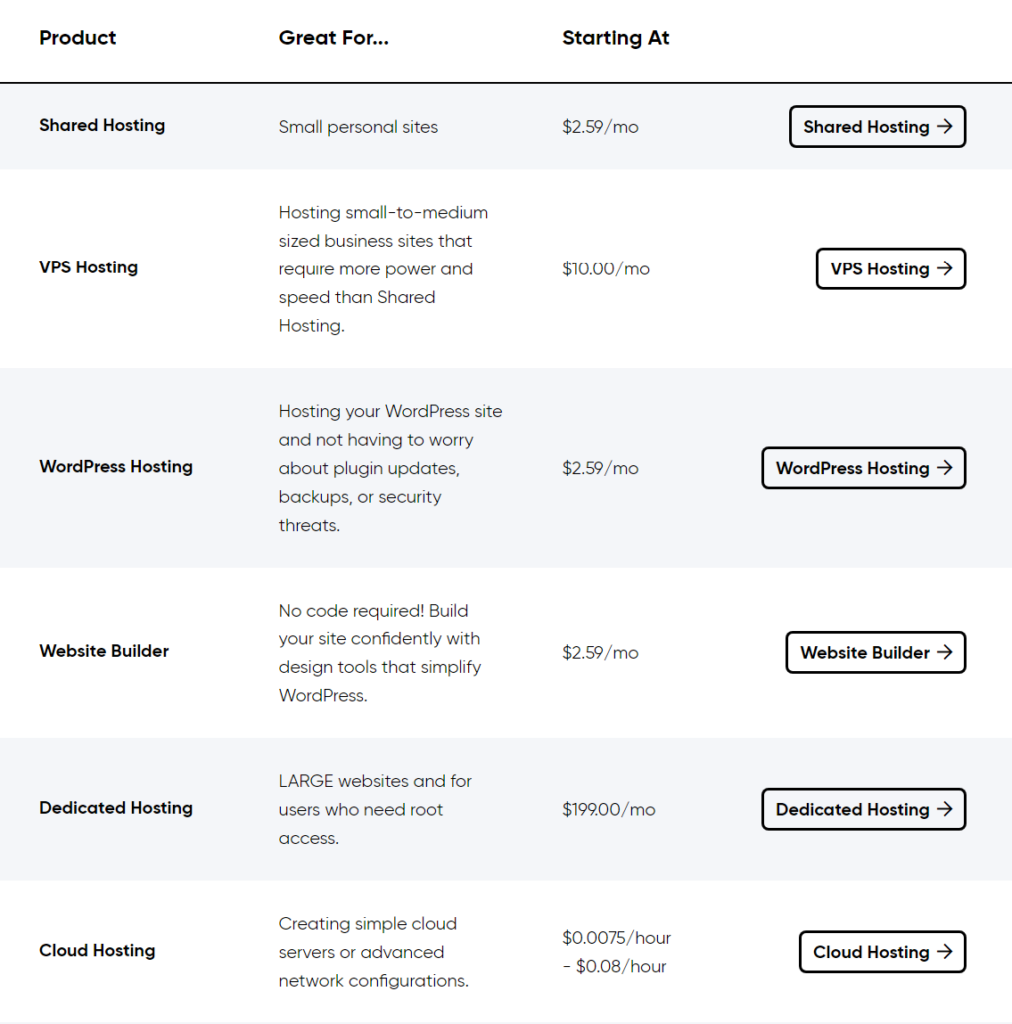
Task: Click arrow icon in Website Builder button
Action: click(944, 652)
